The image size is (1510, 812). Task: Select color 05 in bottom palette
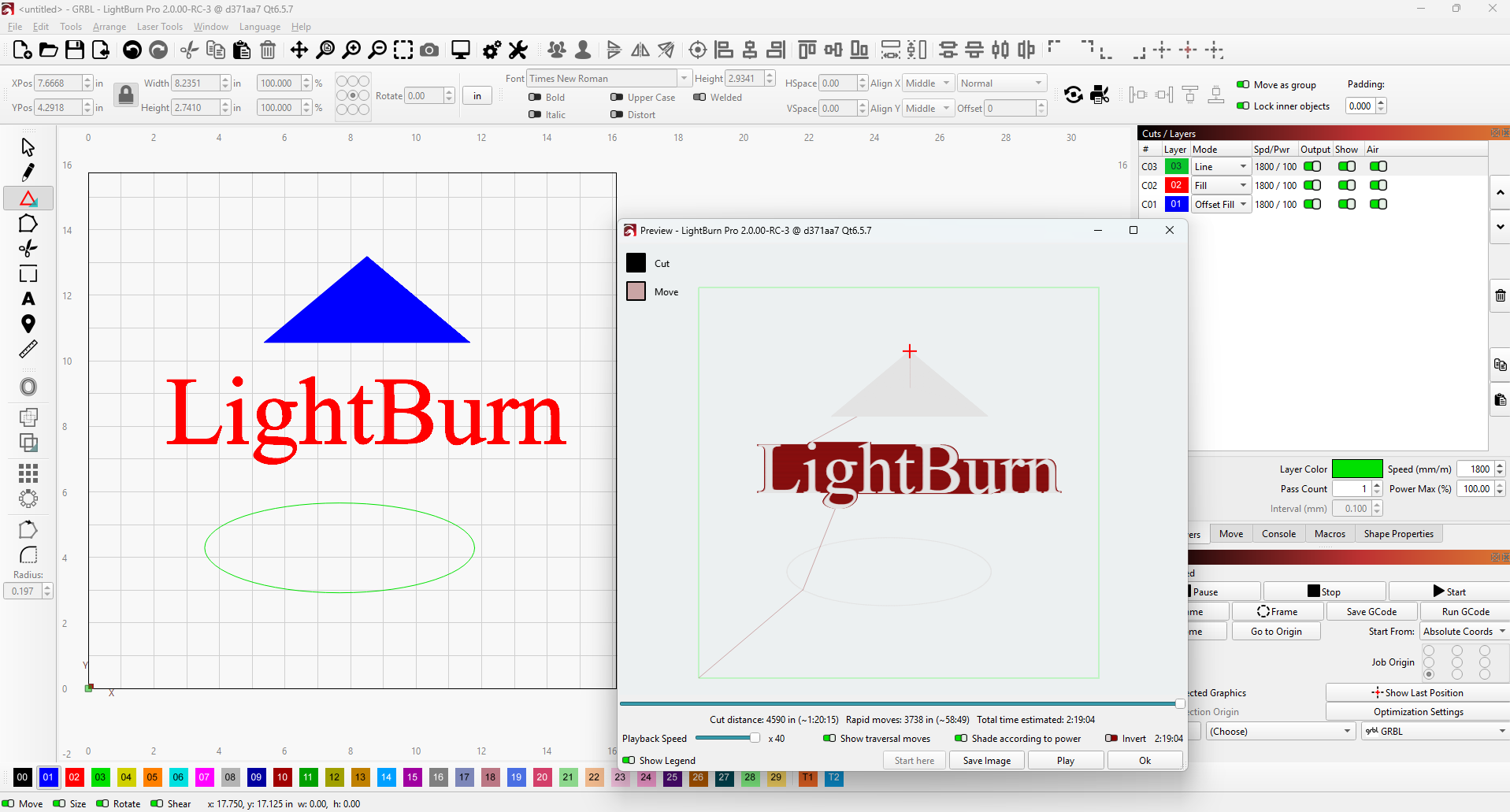152,777
